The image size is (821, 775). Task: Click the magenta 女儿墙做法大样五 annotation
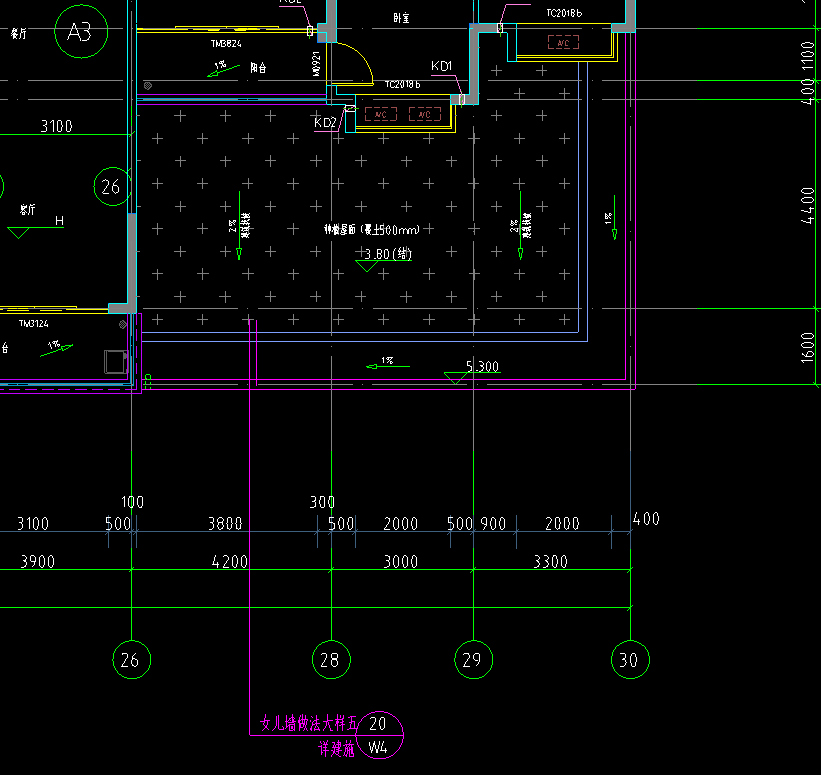click(309, 724)
